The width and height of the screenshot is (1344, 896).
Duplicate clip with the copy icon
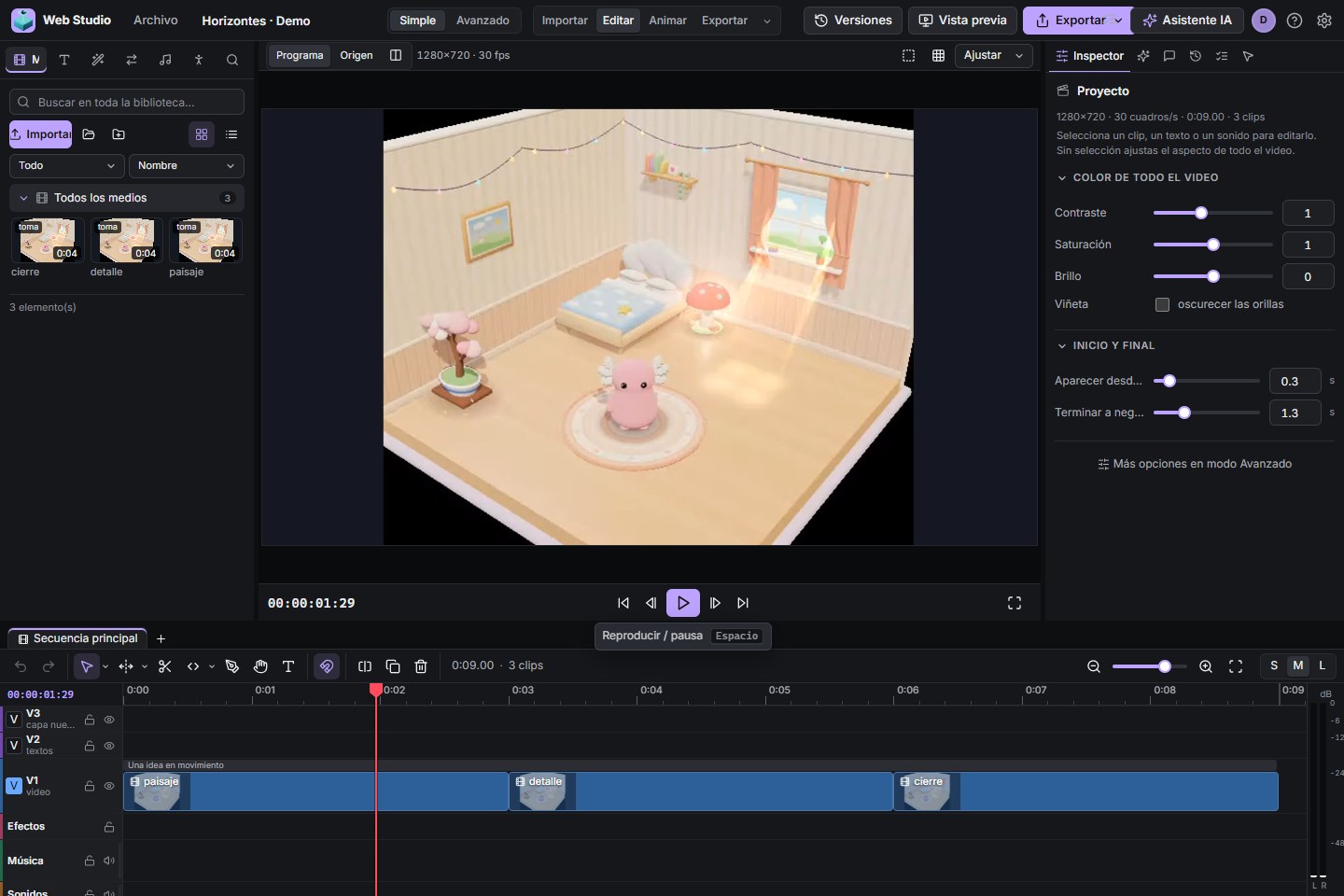pos(393,666)
